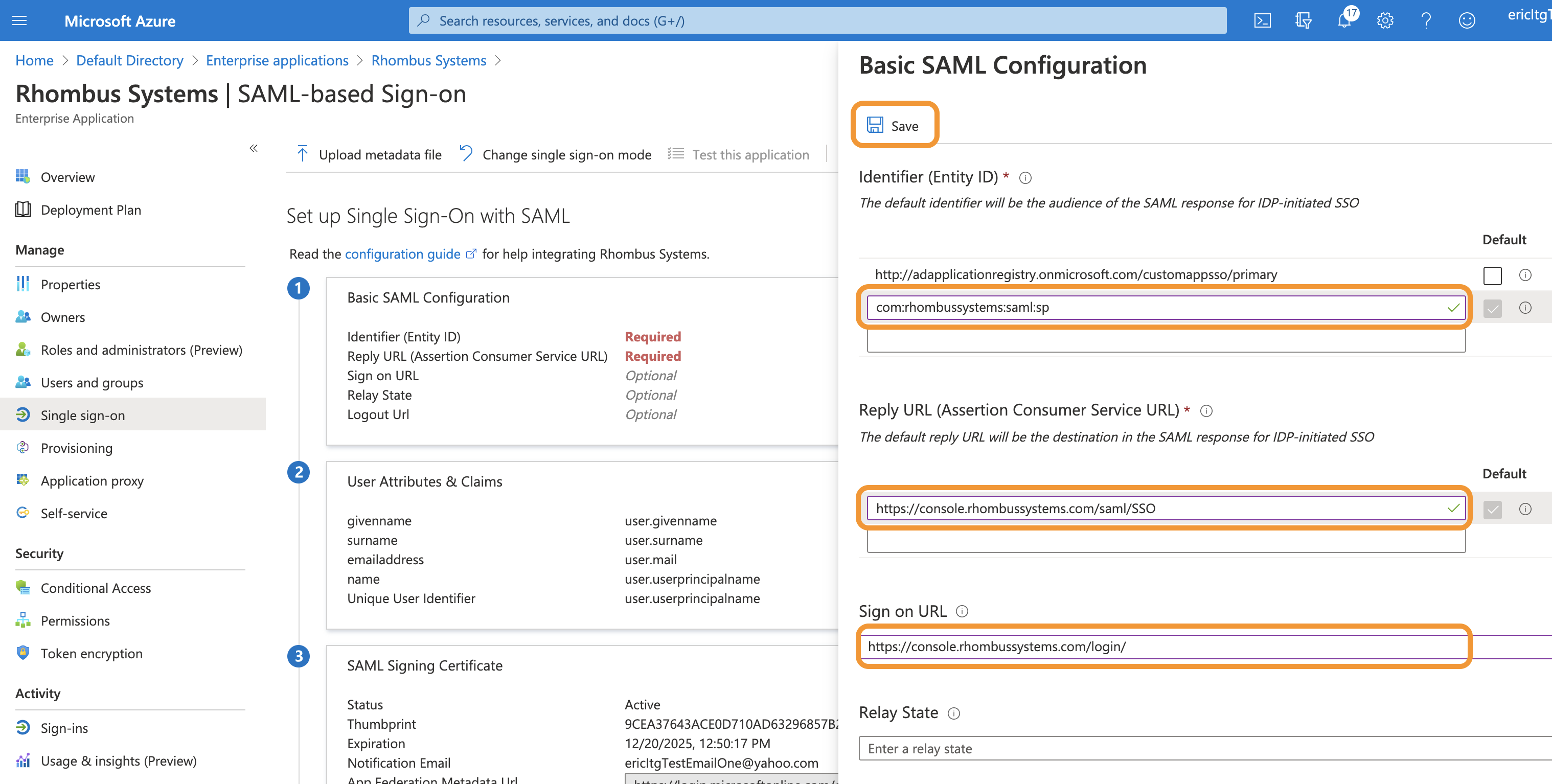This screenshot has width=1552, height=784.
Task: Open Owners in the sidebar
Action: 63,317
